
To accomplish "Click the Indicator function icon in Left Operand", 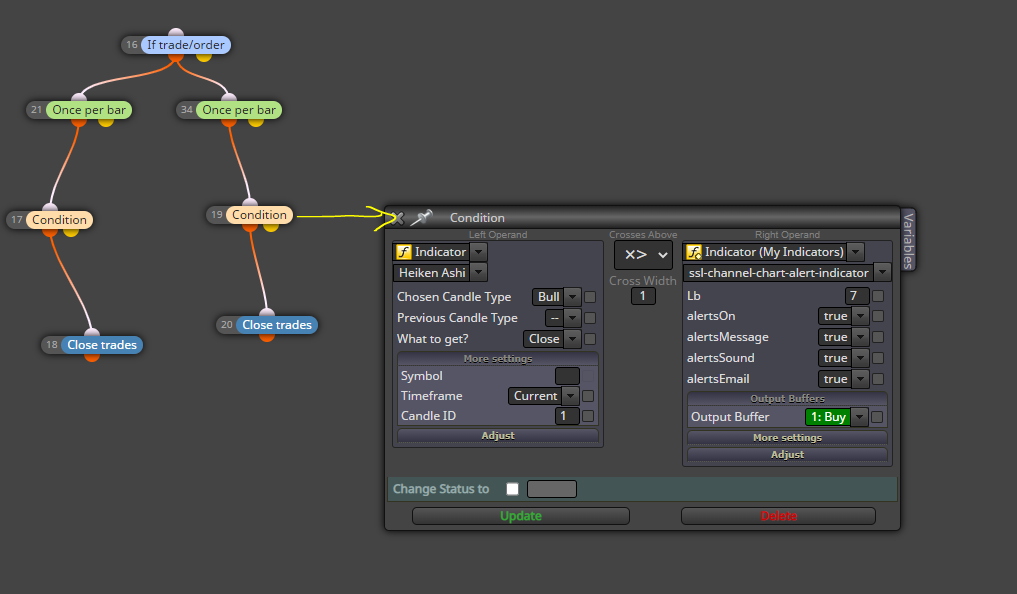I will click(404, 252).
